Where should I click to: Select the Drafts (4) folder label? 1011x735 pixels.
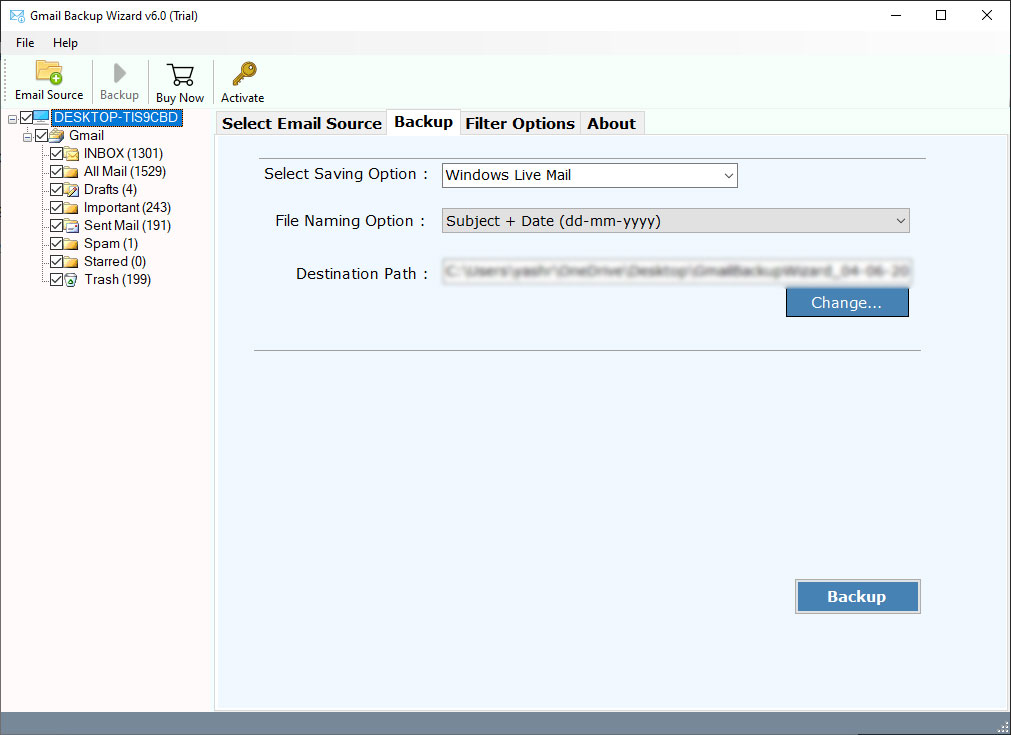[x=110, y=190]
